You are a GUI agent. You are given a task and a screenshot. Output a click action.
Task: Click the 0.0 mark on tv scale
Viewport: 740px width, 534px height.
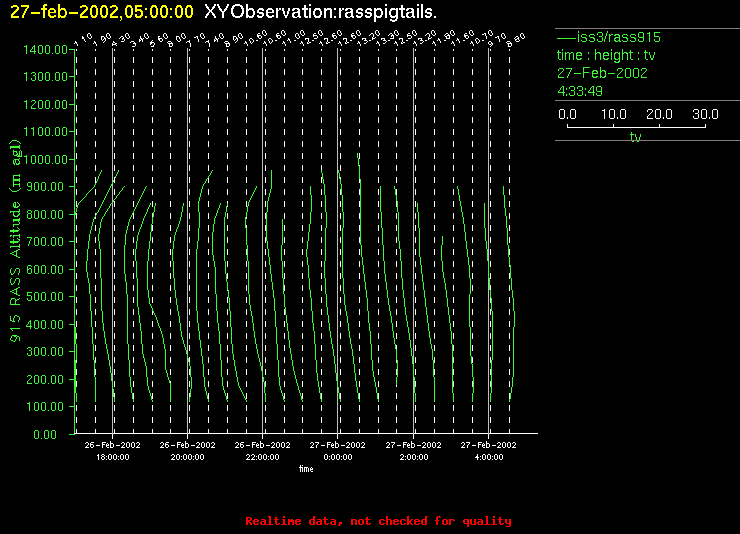pyautogui.click(x=567, y=114)
